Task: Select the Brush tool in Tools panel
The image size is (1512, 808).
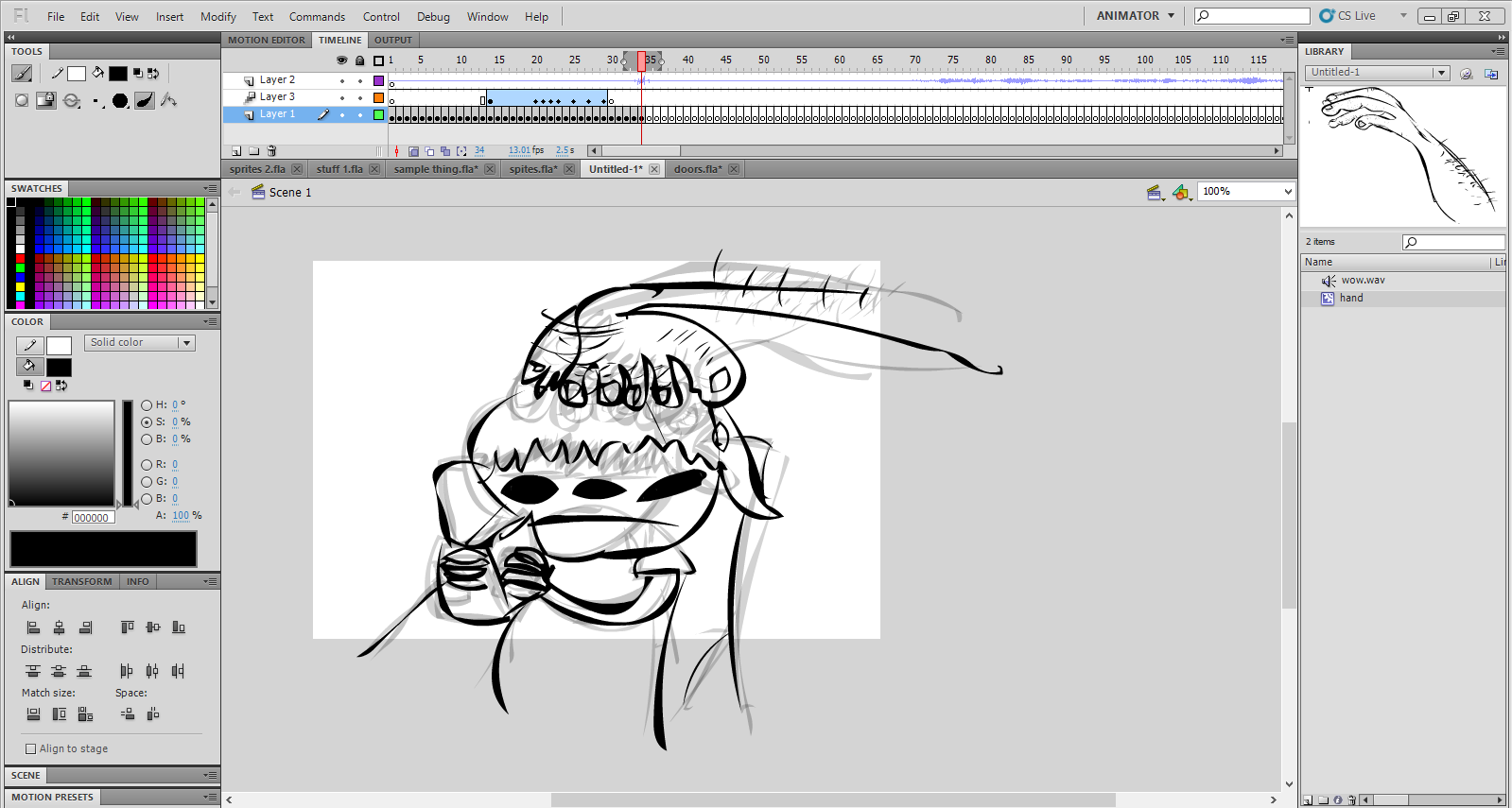Action: (22, 73)
